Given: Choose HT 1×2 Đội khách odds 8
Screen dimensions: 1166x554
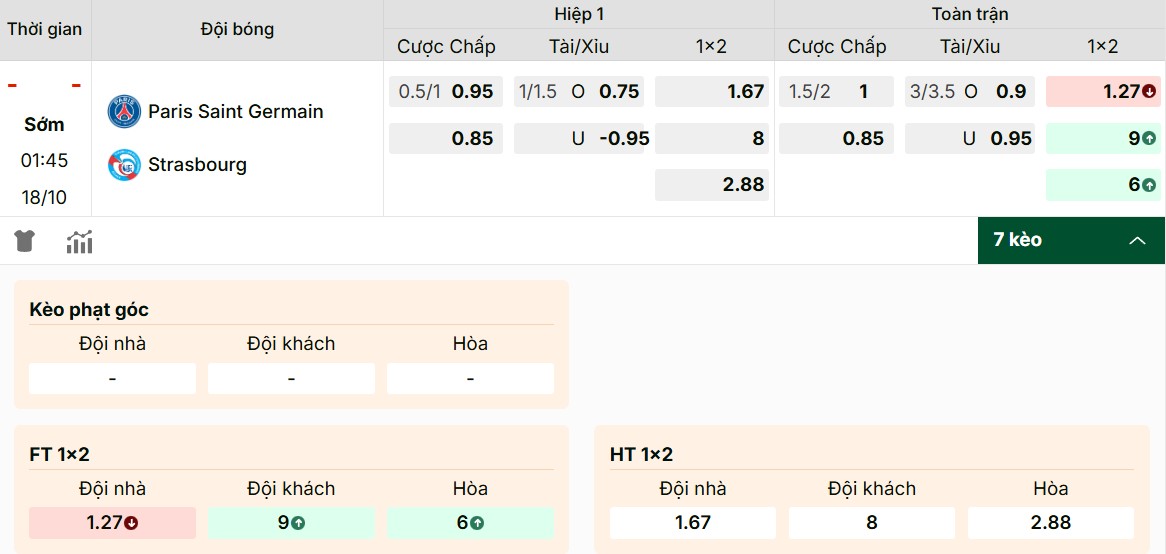Looking at the screenshot, I should pos(871,523).
